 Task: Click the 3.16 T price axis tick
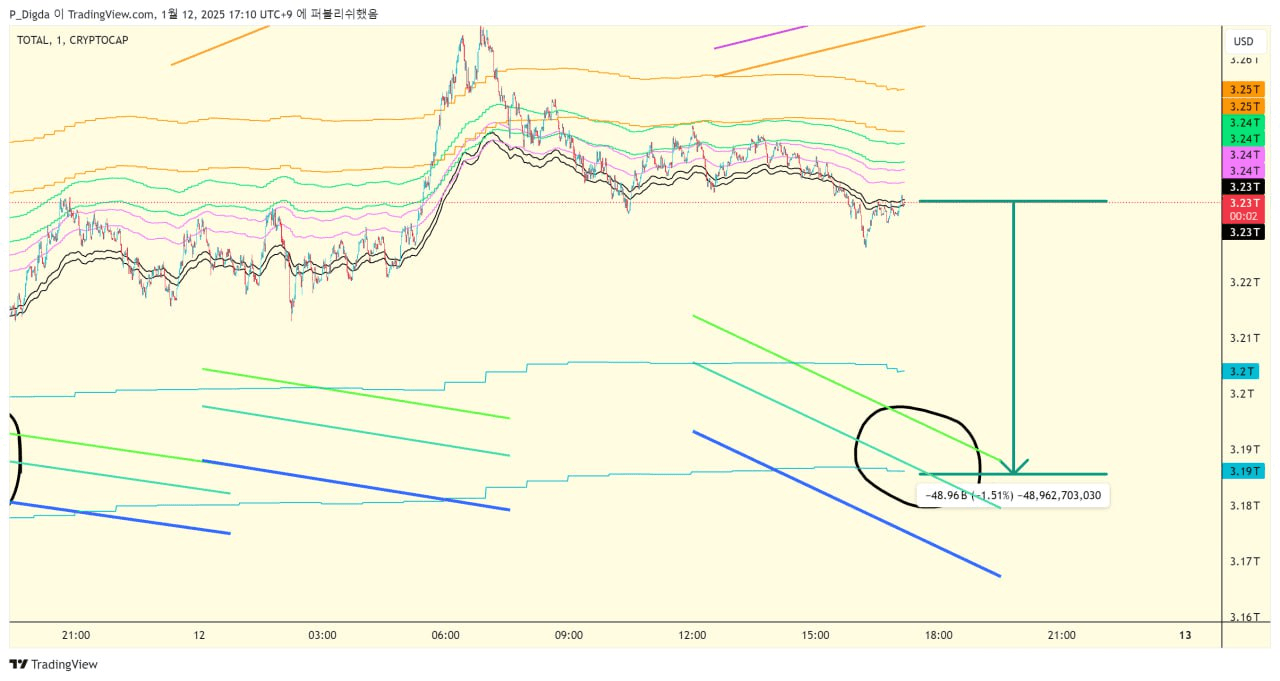(1243, 617)
